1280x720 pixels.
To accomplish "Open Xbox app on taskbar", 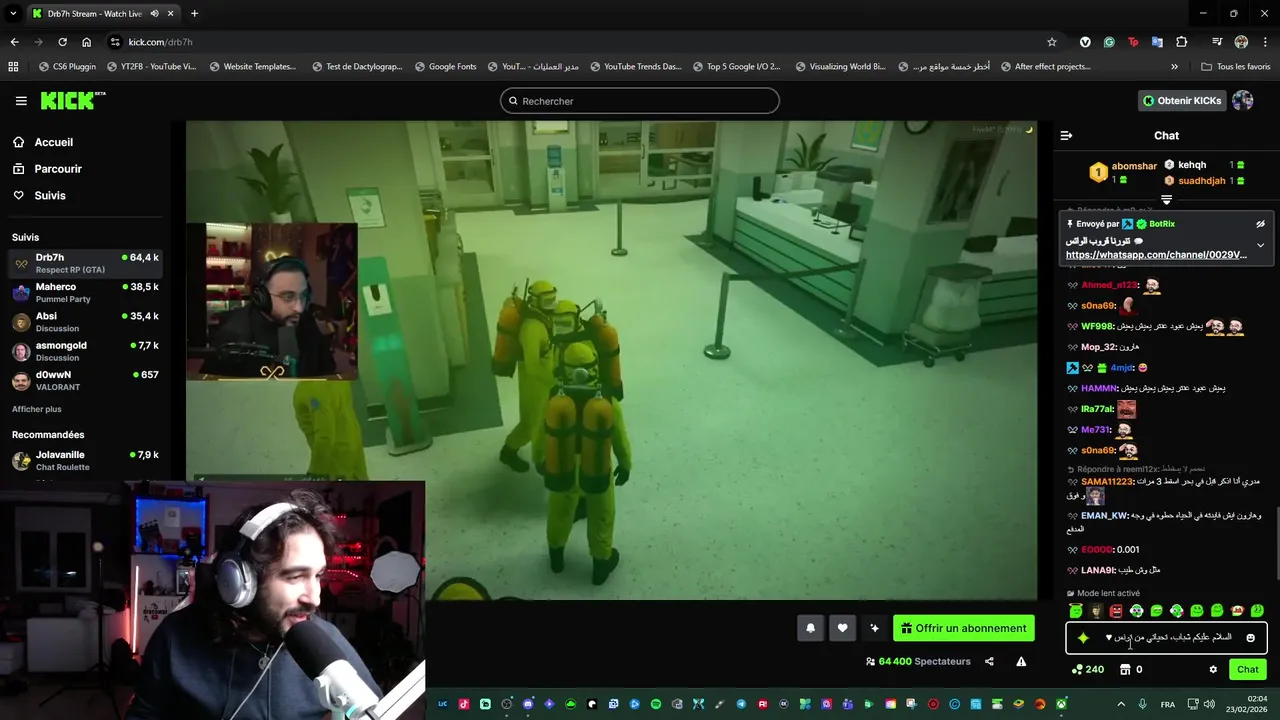I will click(1061, 704).
